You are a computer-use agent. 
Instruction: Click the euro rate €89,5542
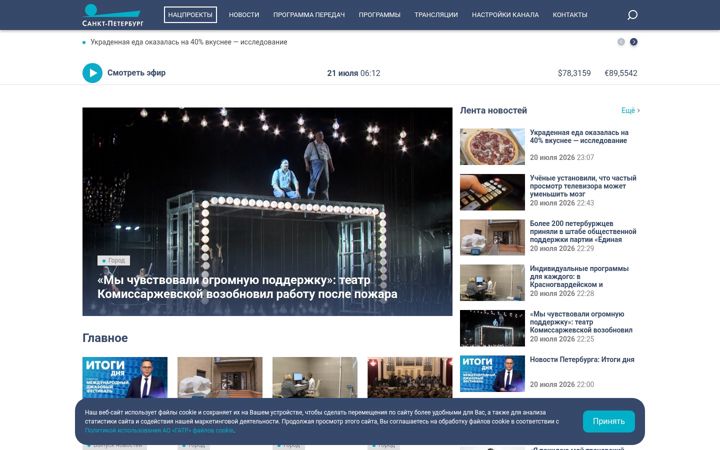[621, 73]
